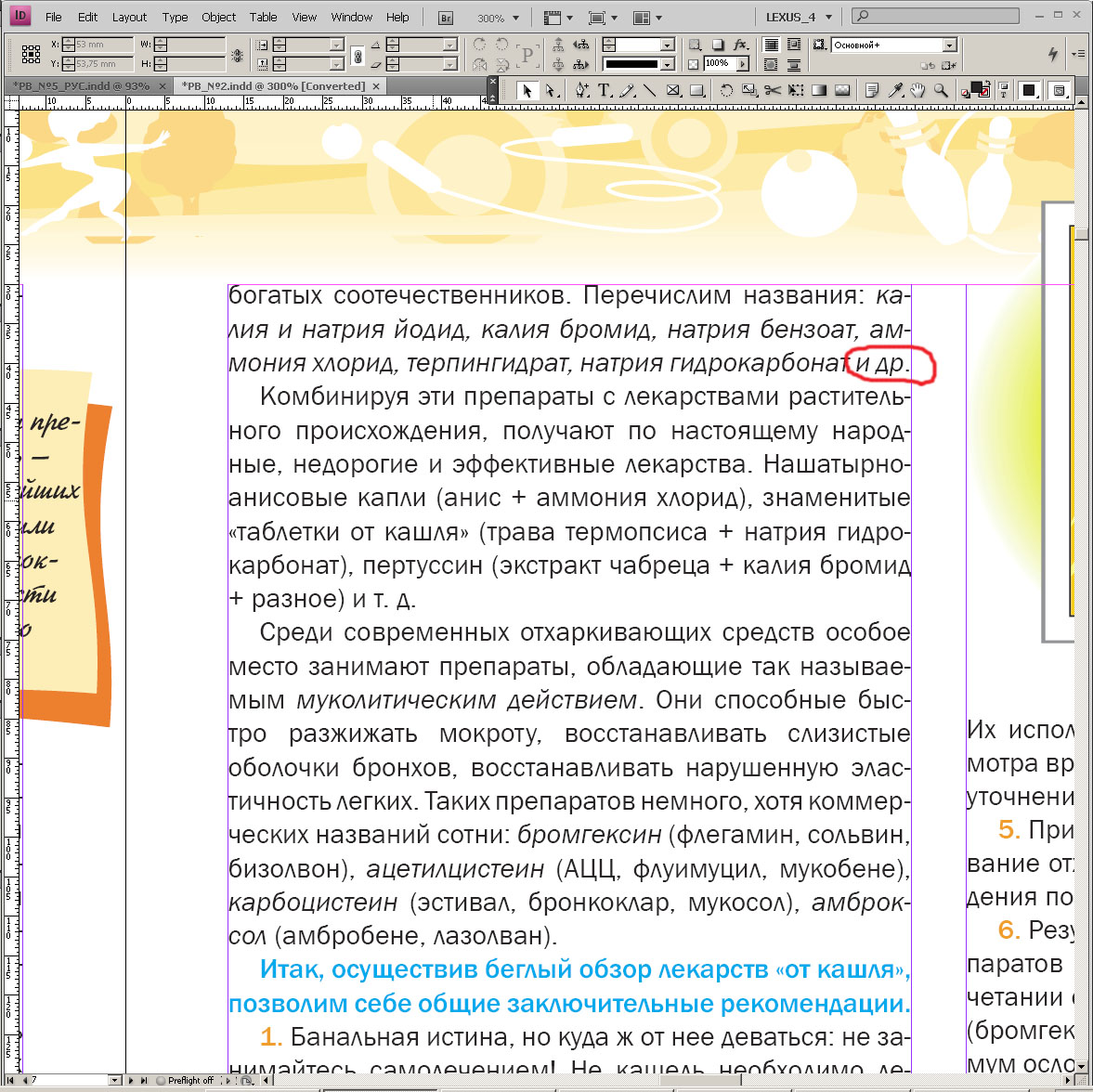
Task: Choose the Hand tool
Action: tap(918, 90)
